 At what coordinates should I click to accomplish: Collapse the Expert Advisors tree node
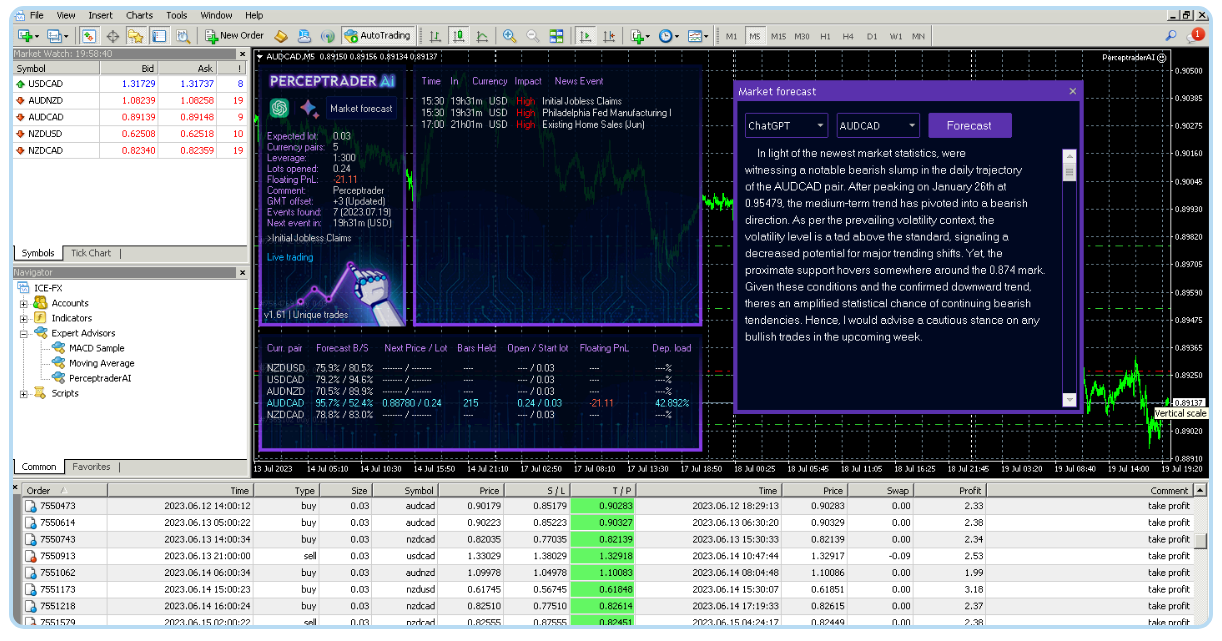tap(24, 333)
